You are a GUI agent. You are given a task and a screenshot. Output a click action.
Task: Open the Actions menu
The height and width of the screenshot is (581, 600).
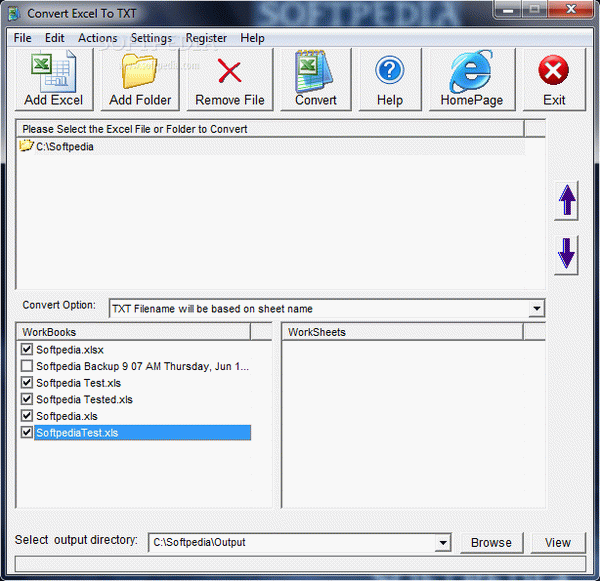click(x=98, y=38)
